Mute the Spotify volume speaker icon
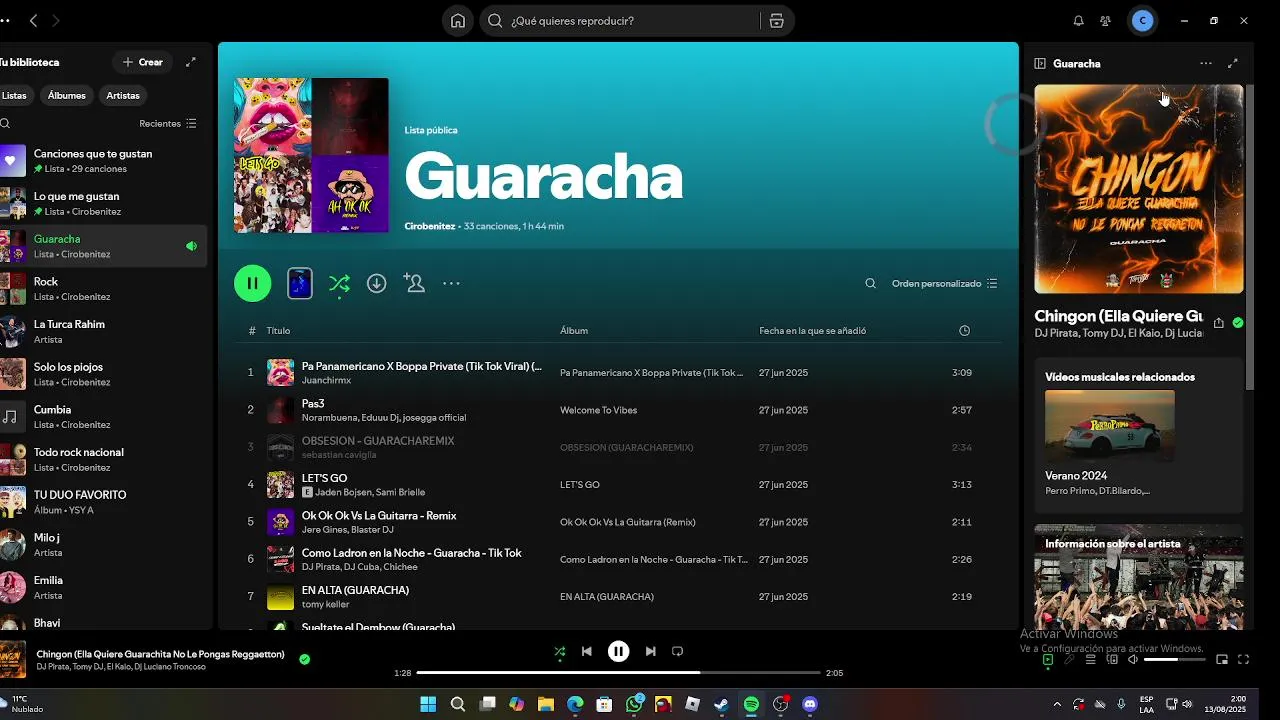 (1133, 659)
